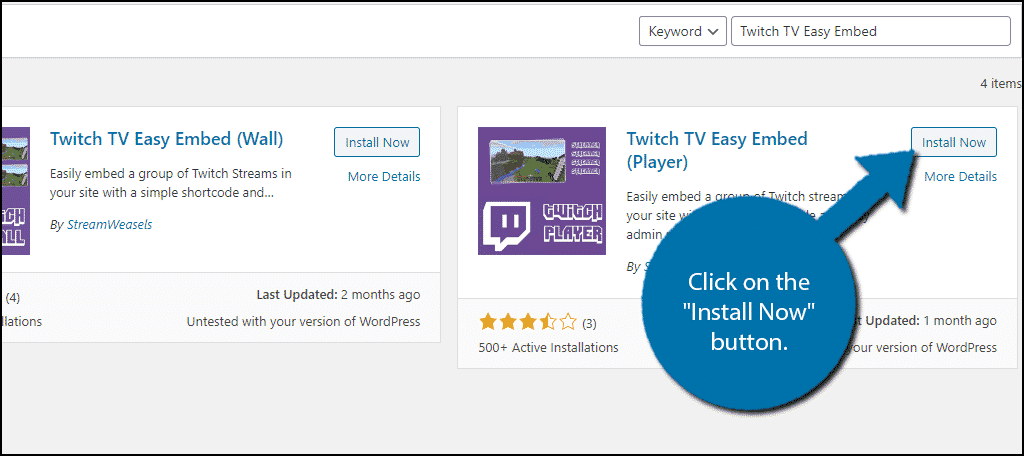
Task: Install the Twitch TV Easy Embed (Player) plugin
Action: point(953,142)
